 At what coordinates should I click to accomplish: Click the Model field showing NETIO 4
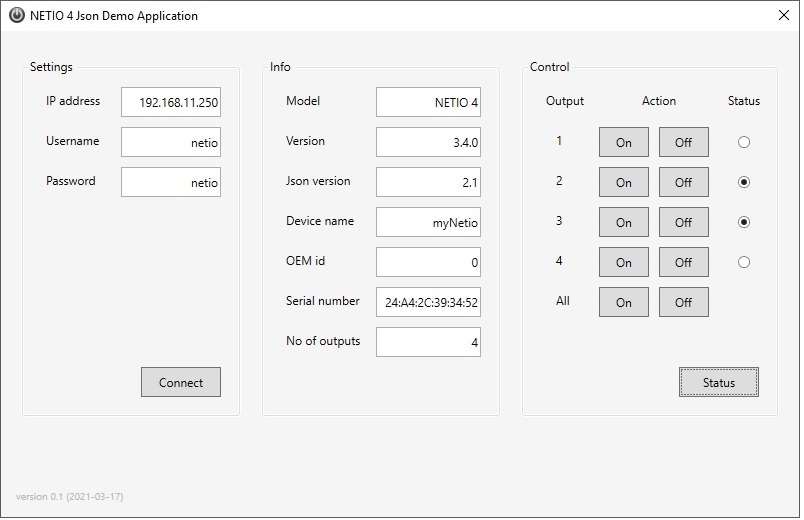point(428,102)
